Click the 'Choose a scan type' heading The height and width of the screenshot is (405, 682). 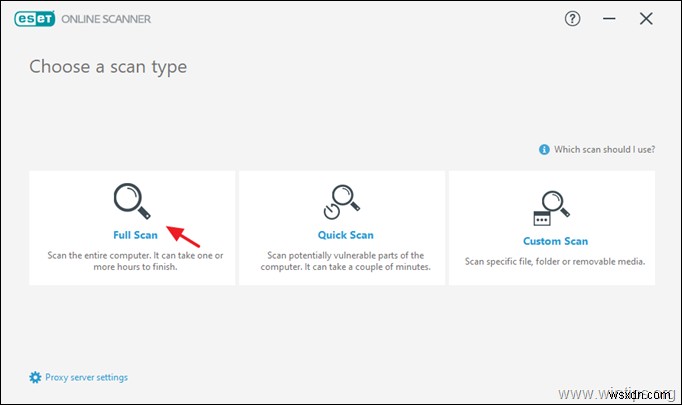click(108, 67)
